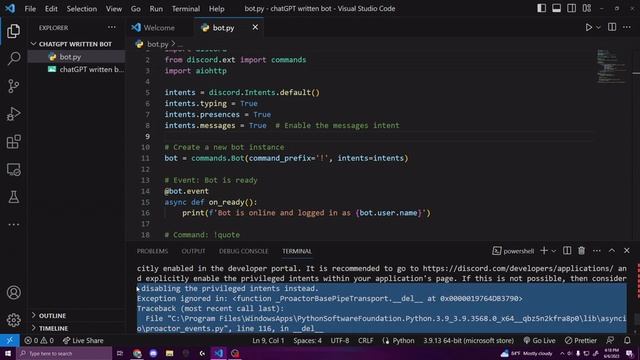This screenshot has width=640, height=360.
Task: Toggle the secondary side bar layout button
Action: coord(571,8)
